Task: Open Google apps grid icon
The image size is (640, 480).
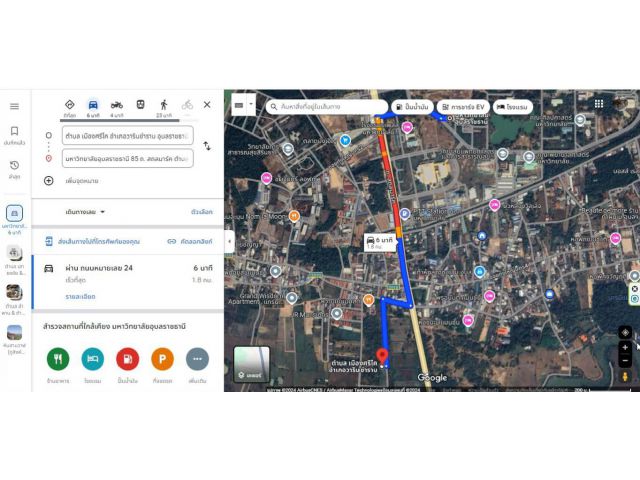Action: [x=599, y=104]
